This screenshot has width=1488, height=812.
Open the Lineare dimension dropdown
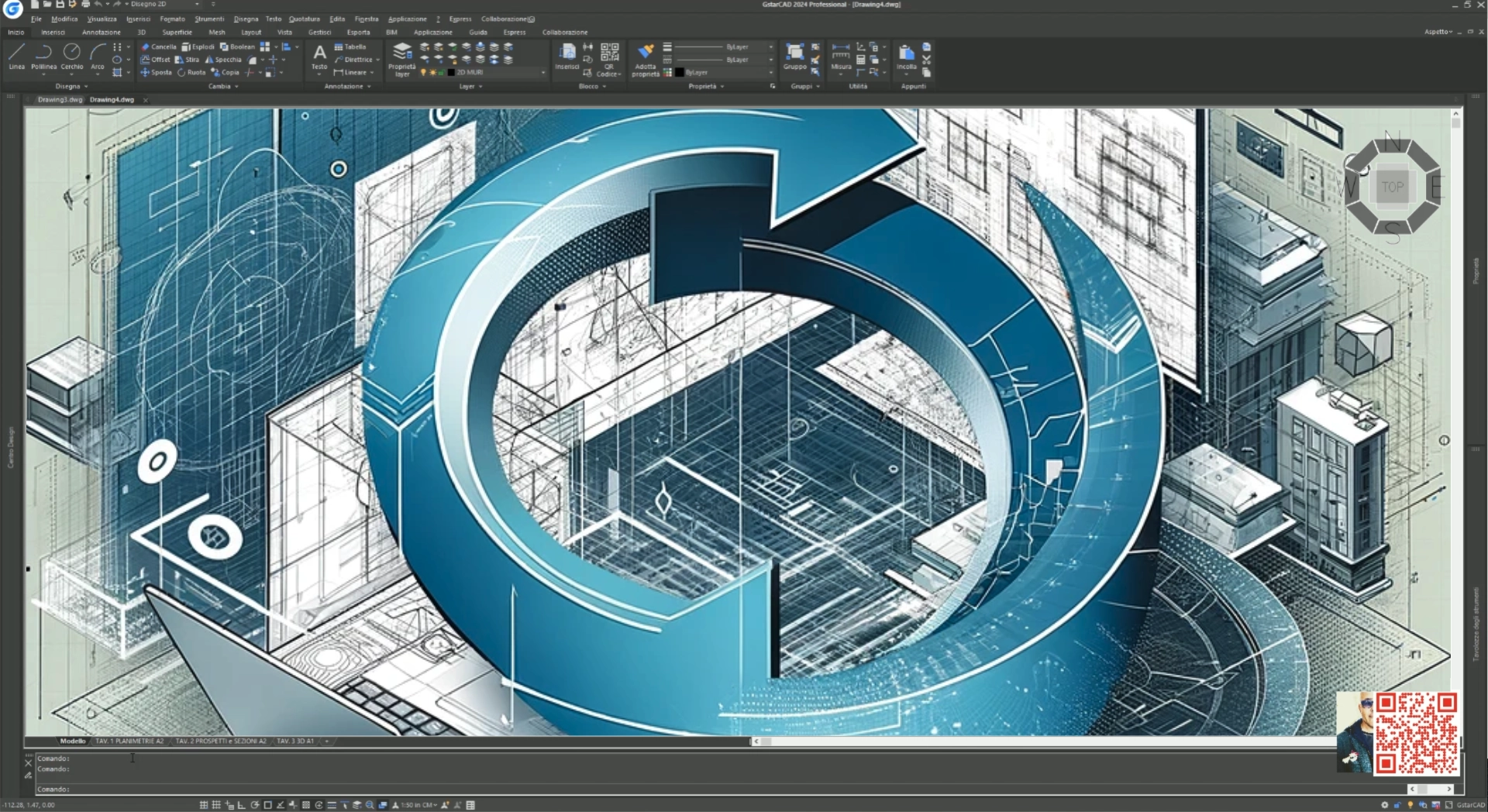pos(373,73)
